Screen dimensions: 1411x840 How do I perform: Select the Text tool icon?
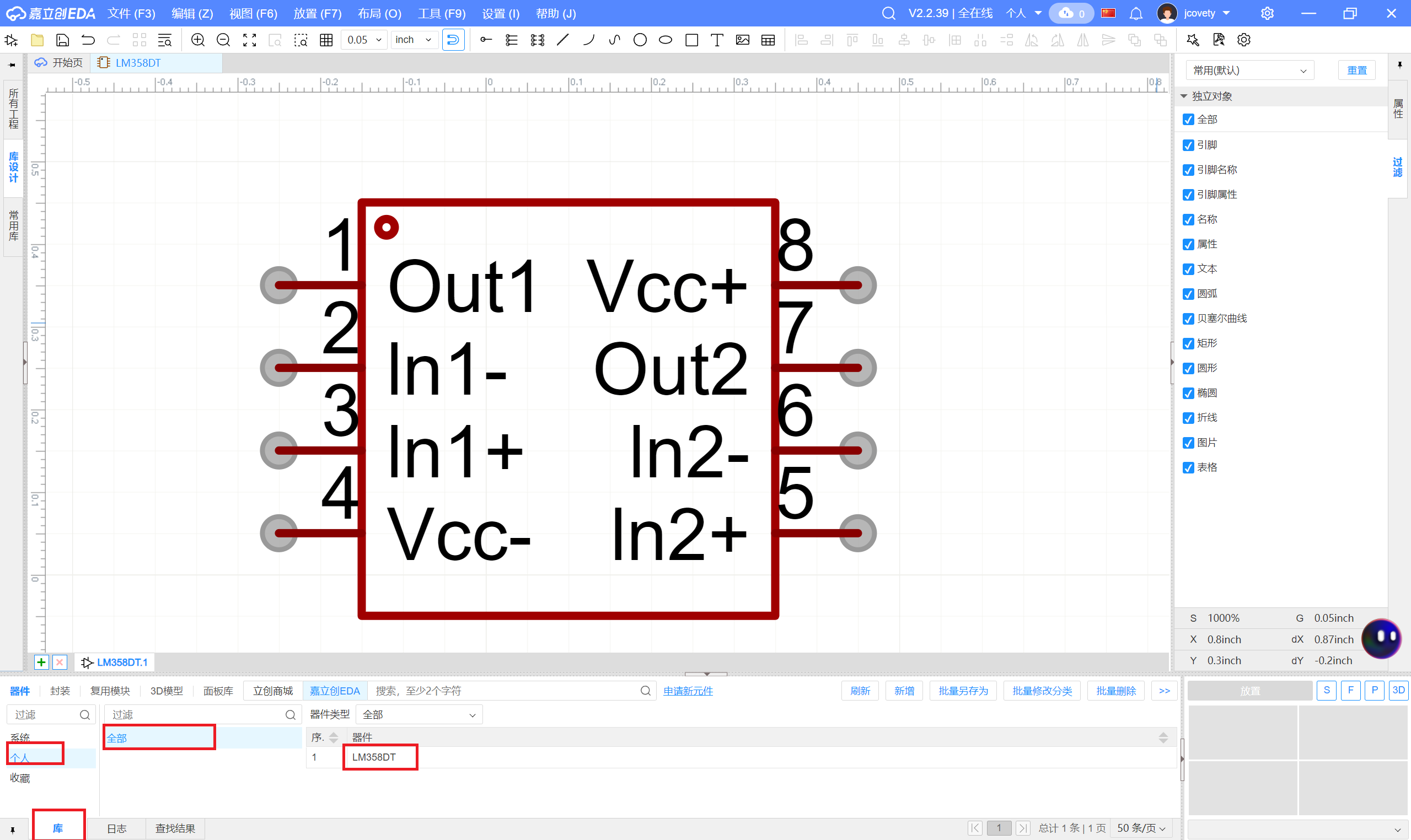pos(717,40)
